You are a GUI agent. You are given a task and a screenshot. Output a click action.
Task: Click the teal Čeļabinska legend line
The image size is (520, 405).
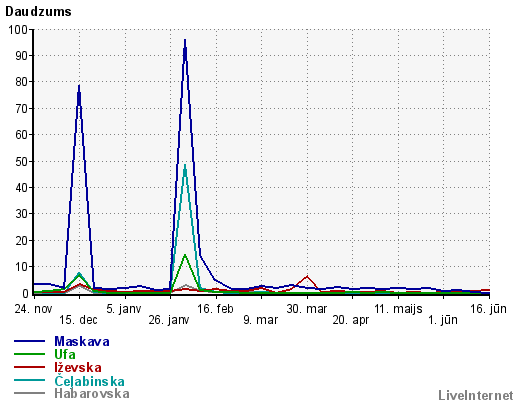[29, 380]
